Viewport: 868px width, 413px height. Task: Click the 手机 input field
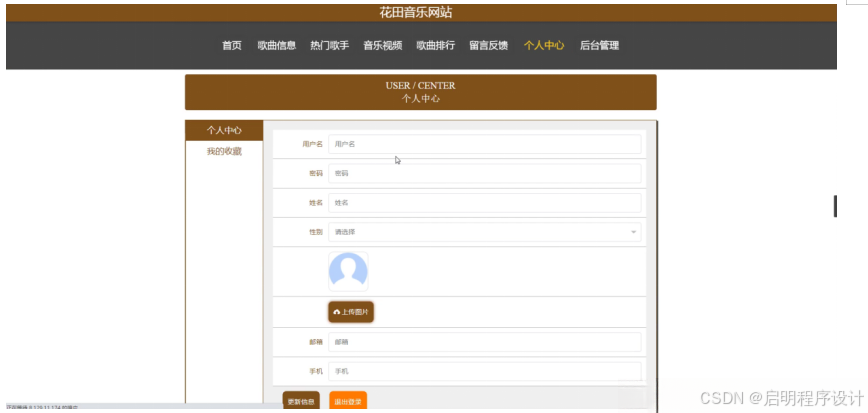pos(484,371)
